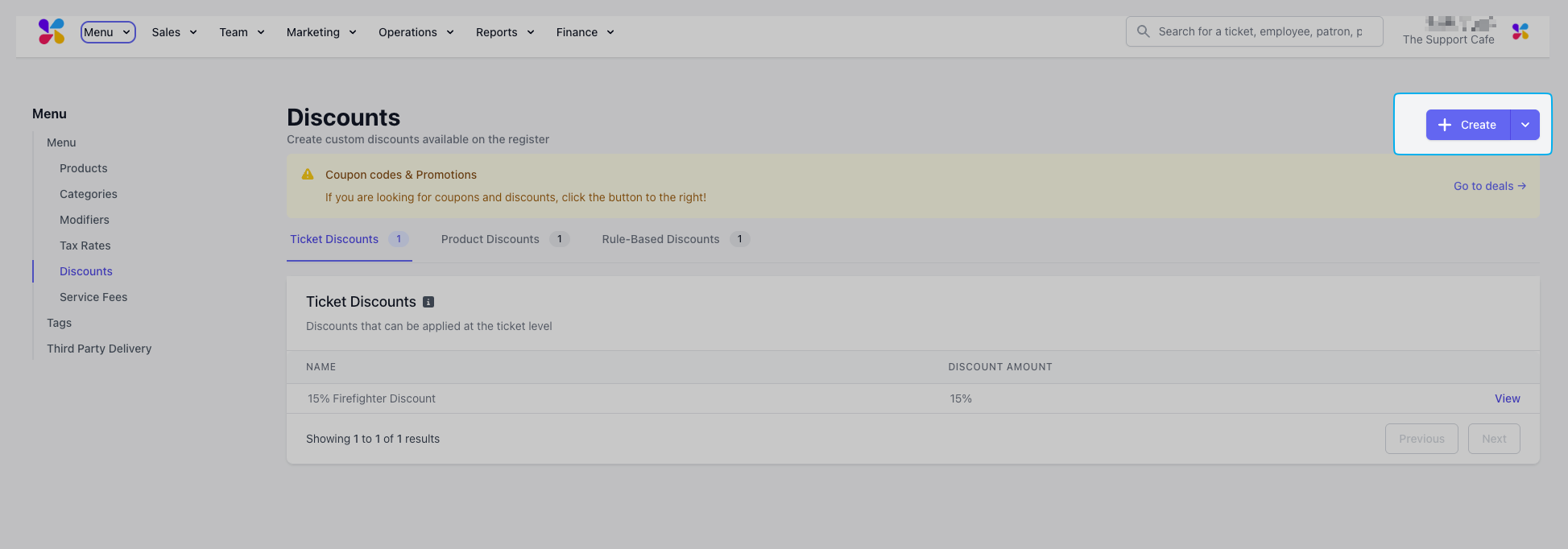Click the profile logo icon at top right

(x=1520, y=31)
